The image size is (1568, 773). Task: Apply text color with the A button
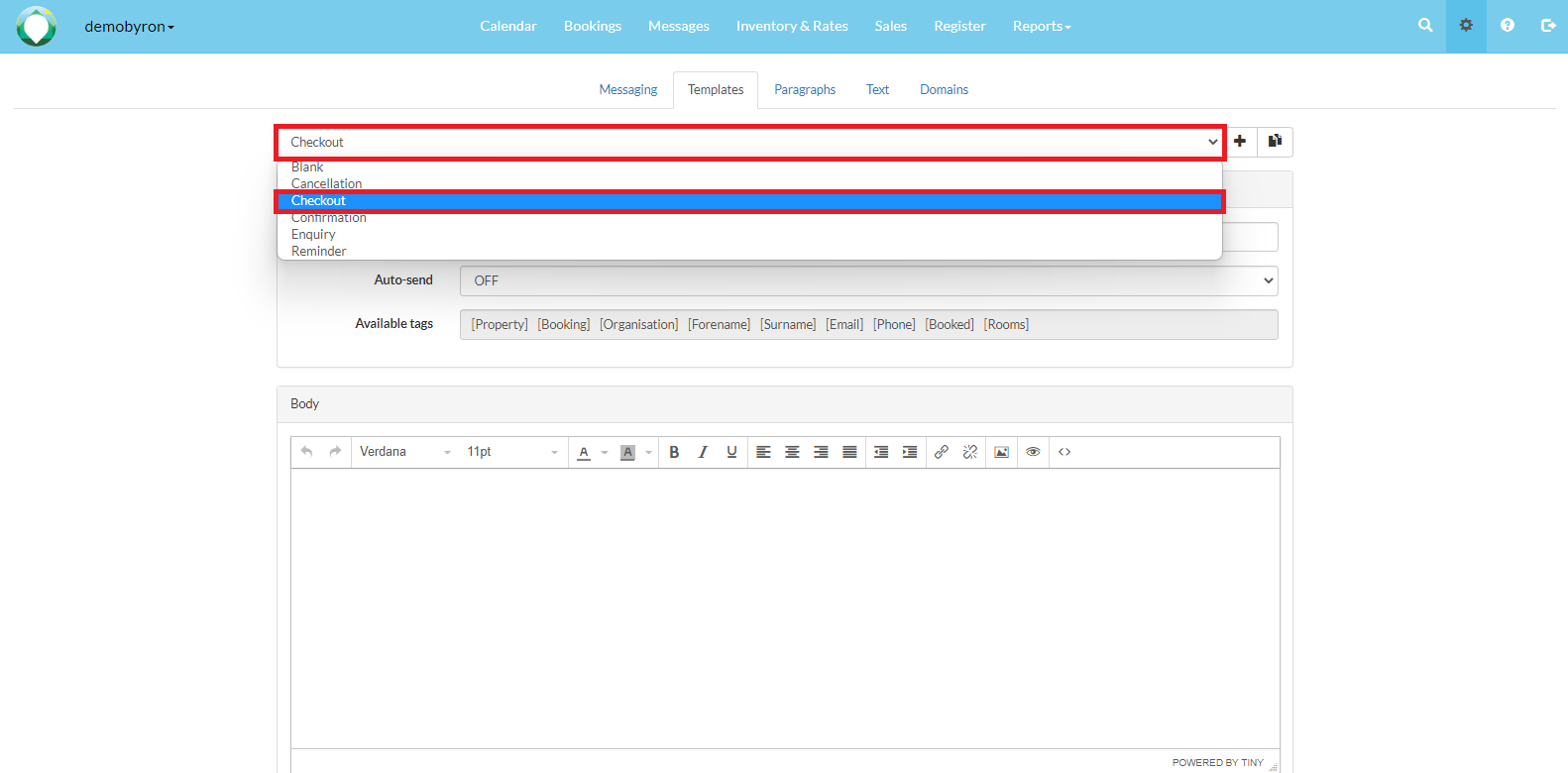tap(584, 452)
